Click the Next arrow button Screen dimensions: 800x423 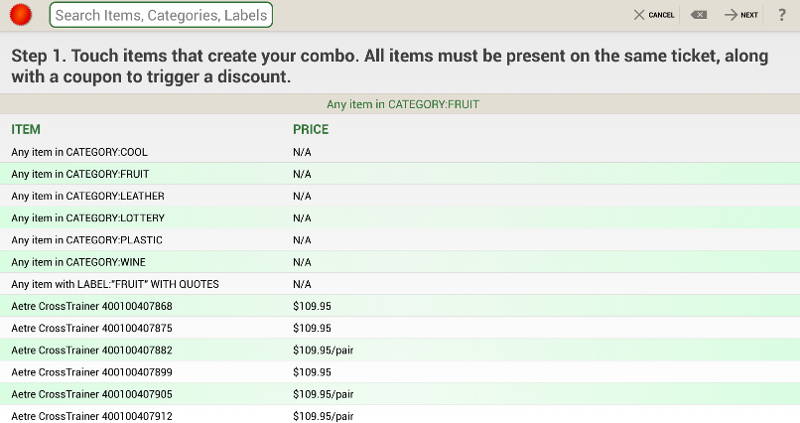(x=741, y=15)
